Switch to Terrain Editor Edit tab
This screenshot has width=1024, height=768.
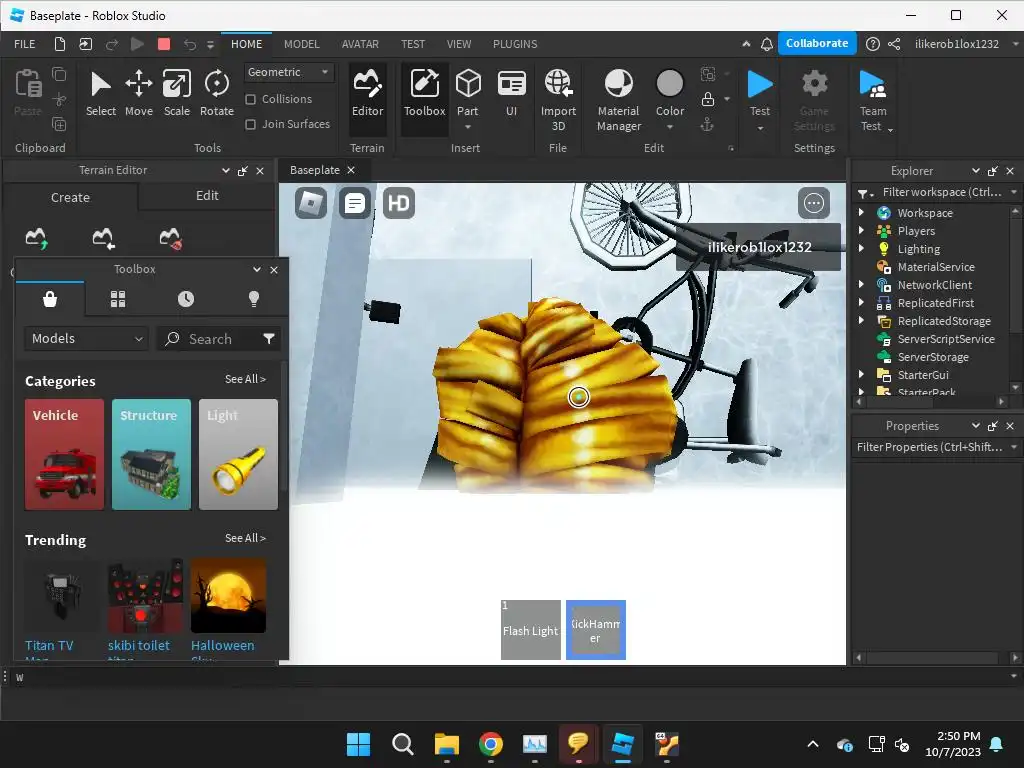[207, 195]
